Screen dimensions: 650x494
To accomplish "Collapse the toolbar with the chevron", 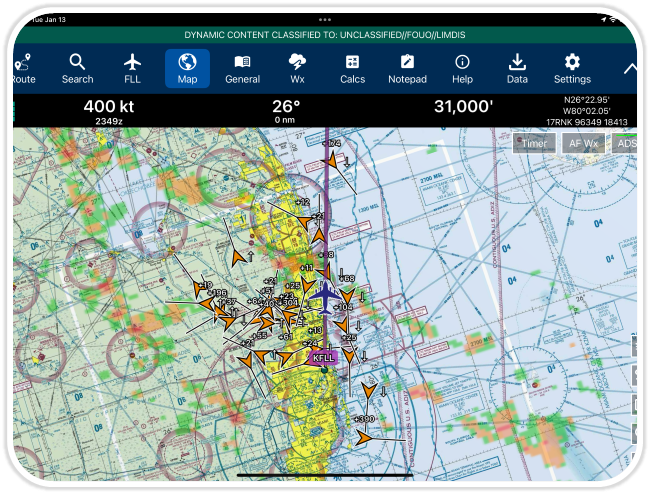I will [x=629, y=68].
